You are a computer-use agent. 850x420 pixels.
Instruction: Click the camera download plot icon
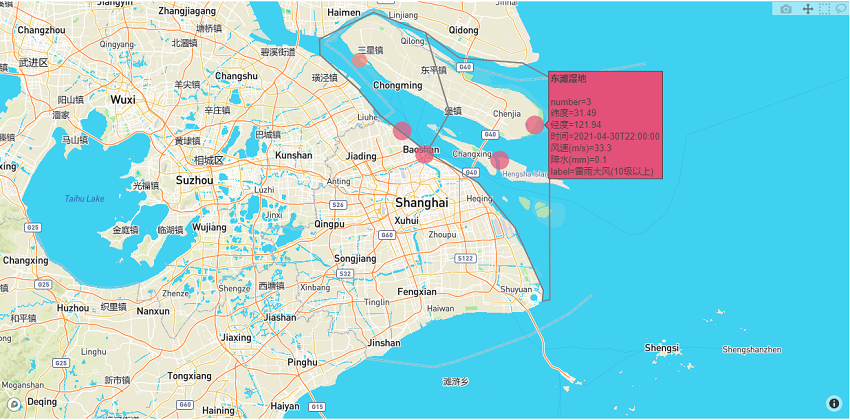click(x=786, y=8)
